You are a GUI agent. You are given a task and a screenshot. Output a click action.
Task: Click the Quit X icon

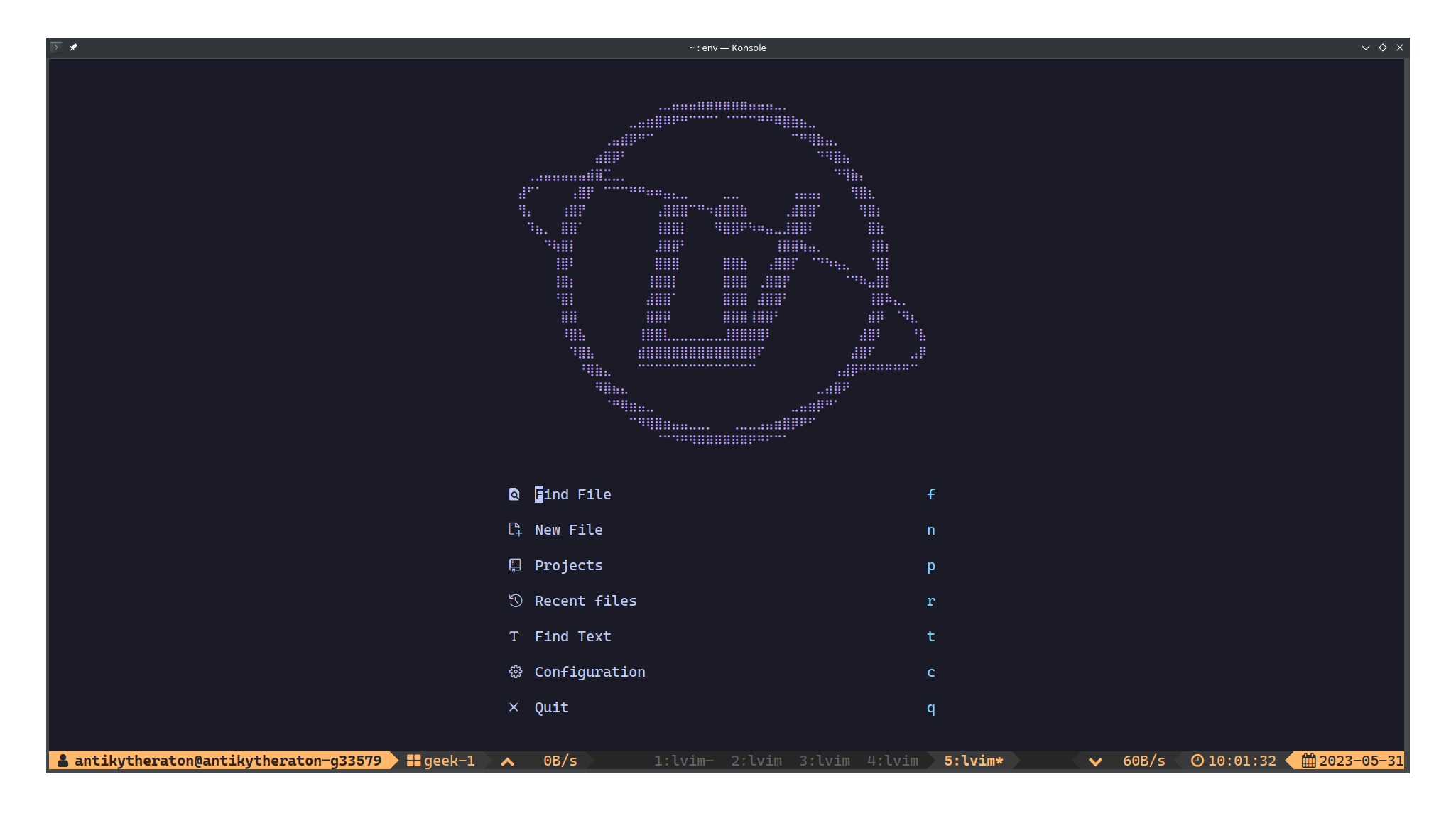click(514, 707)
